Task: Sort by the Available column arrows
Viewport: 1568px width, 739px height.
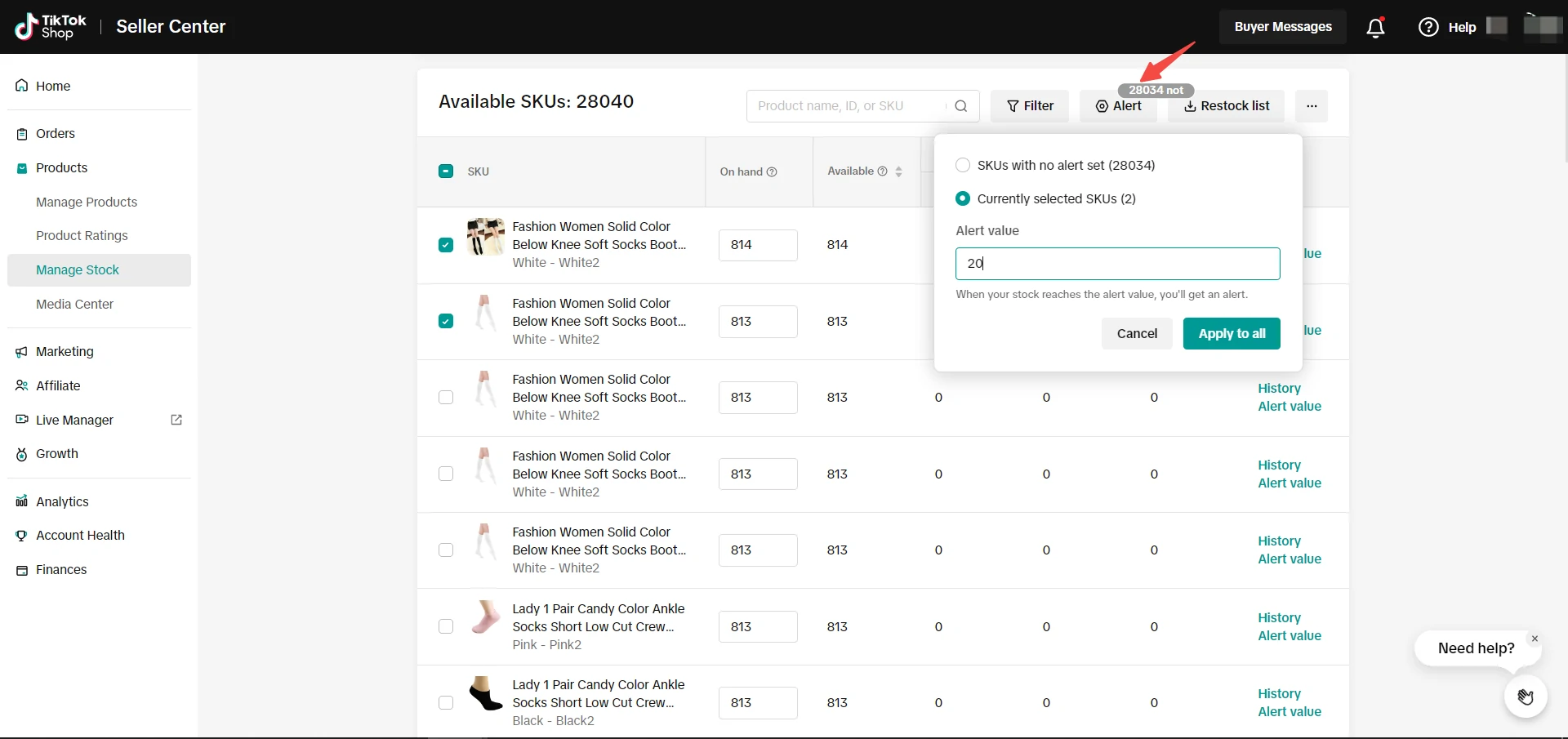Action: [x=898, y=171]
